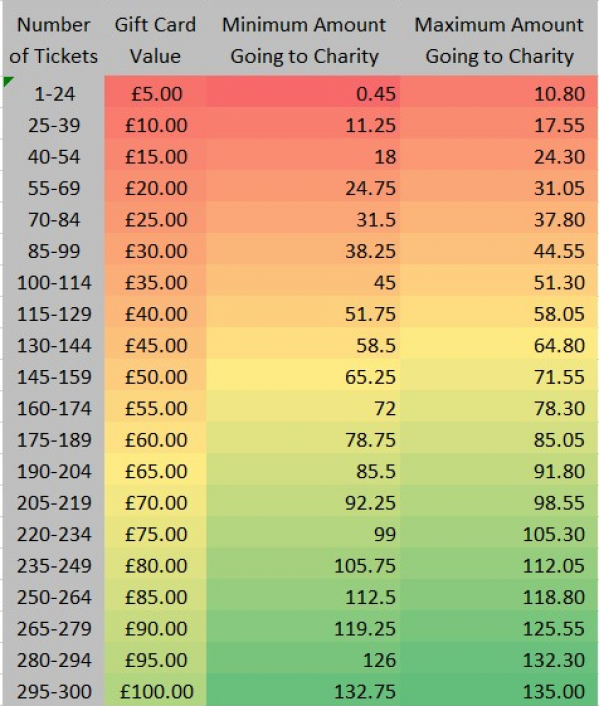Select the £35.00 gift card cell

coord(156,280)
